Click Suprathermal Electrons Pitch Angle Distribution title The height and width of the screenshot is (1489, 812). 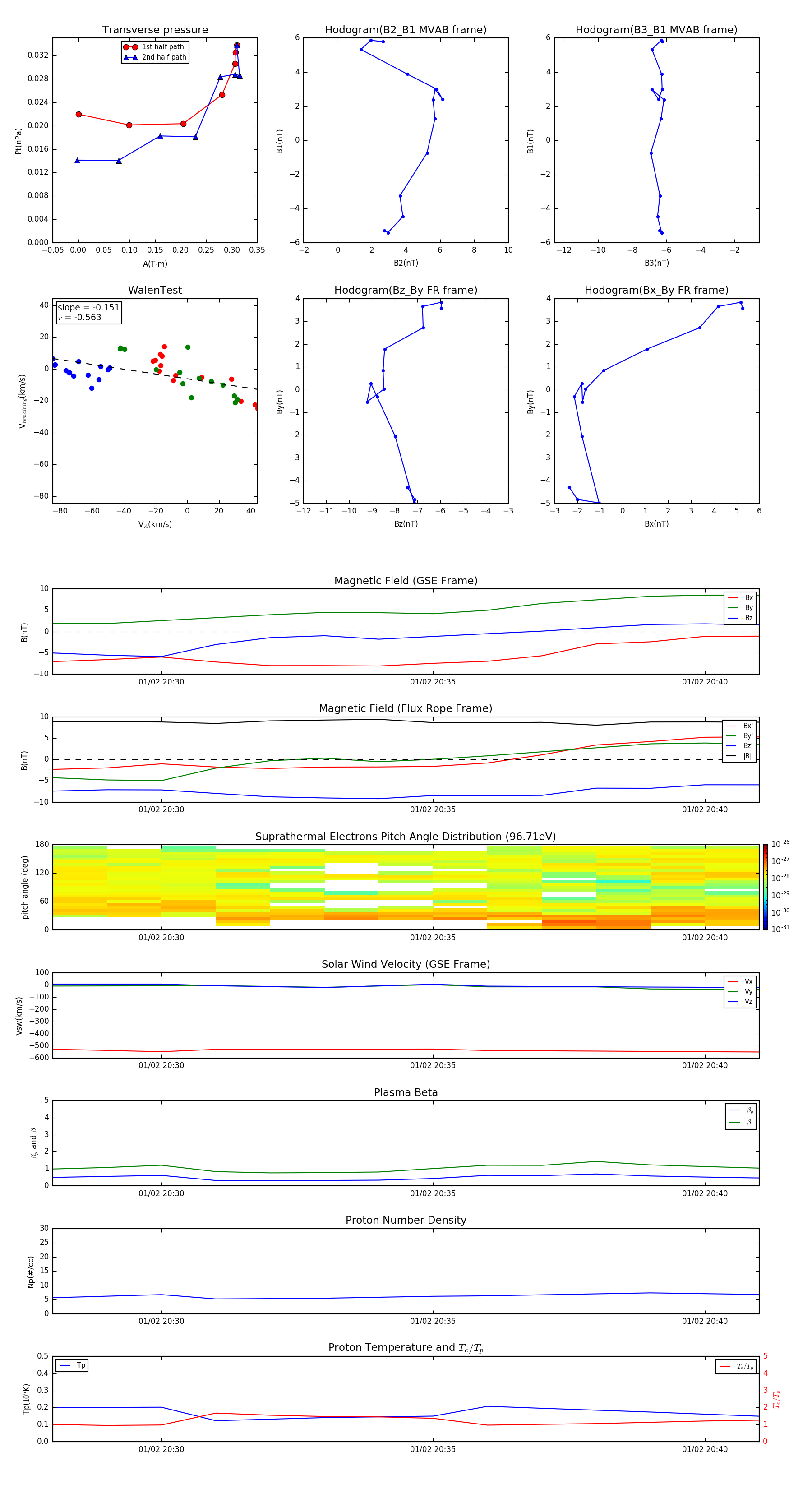click(406, 837)
